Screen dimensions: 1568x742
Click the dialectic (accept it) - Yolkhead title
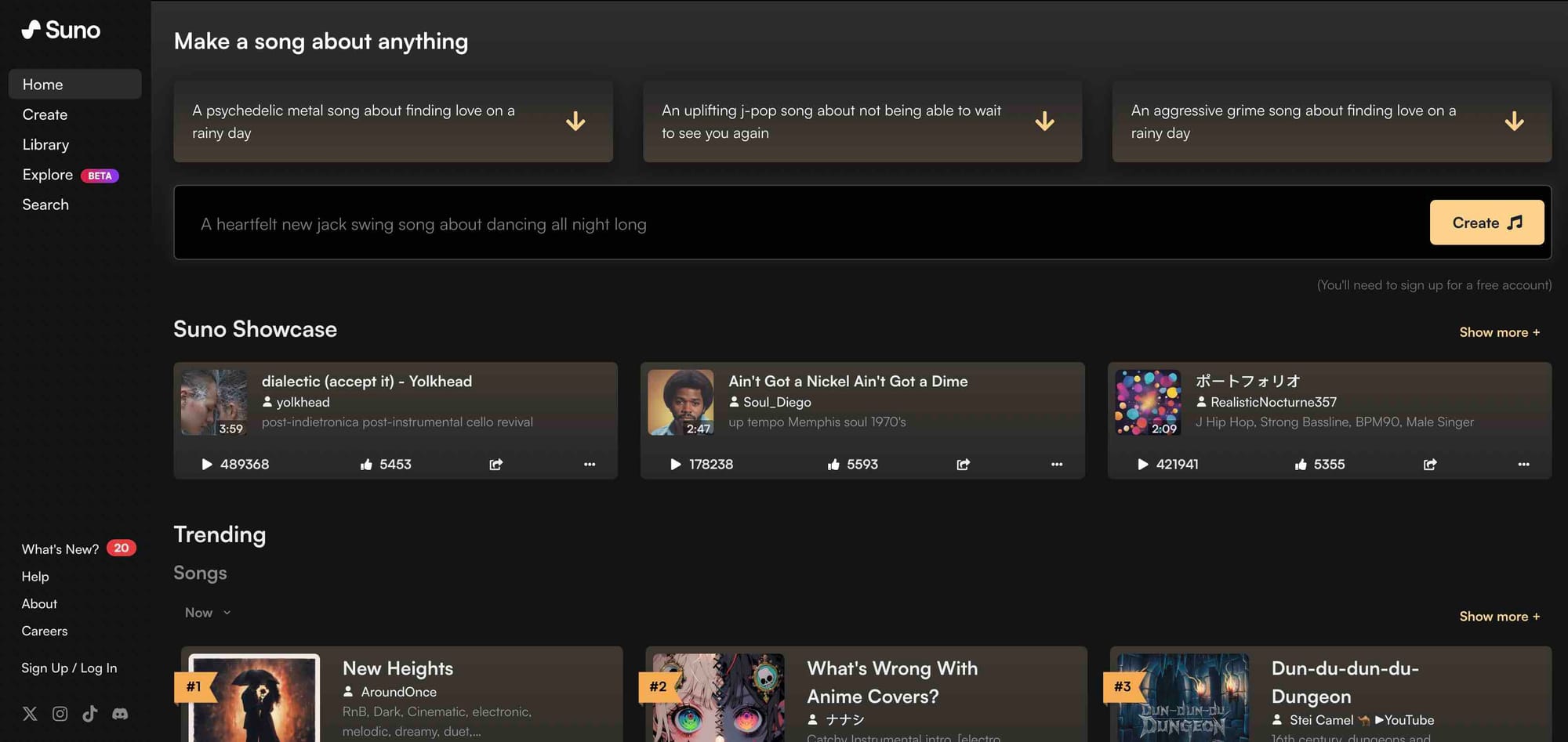[367, 382]
